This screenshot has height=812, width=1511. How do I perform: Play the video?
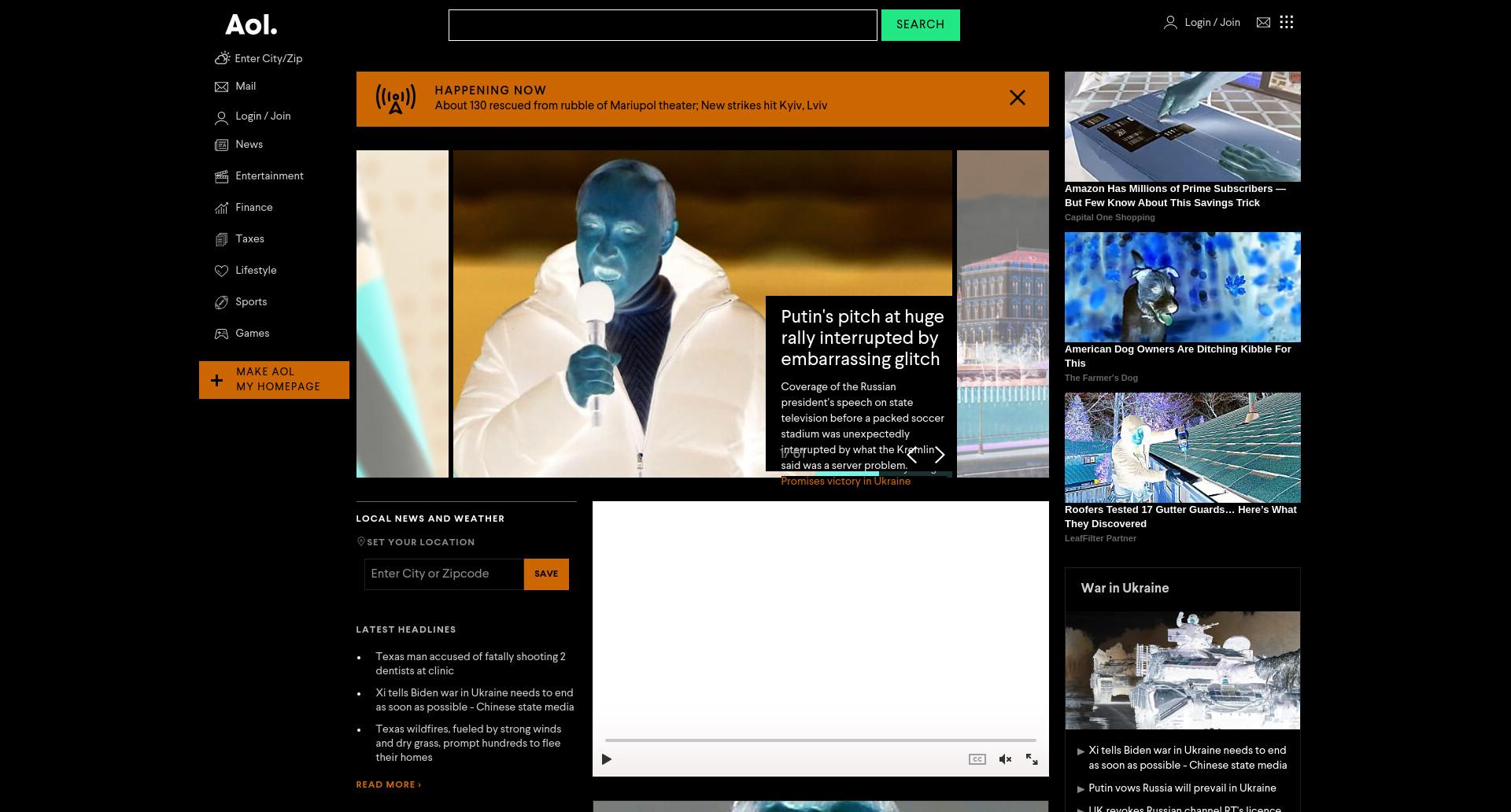(607, 759)
